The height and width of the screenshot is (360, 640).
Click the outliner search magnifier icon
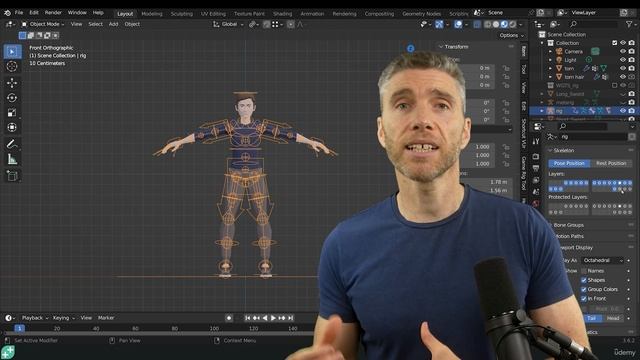click(x=573, y=24)
